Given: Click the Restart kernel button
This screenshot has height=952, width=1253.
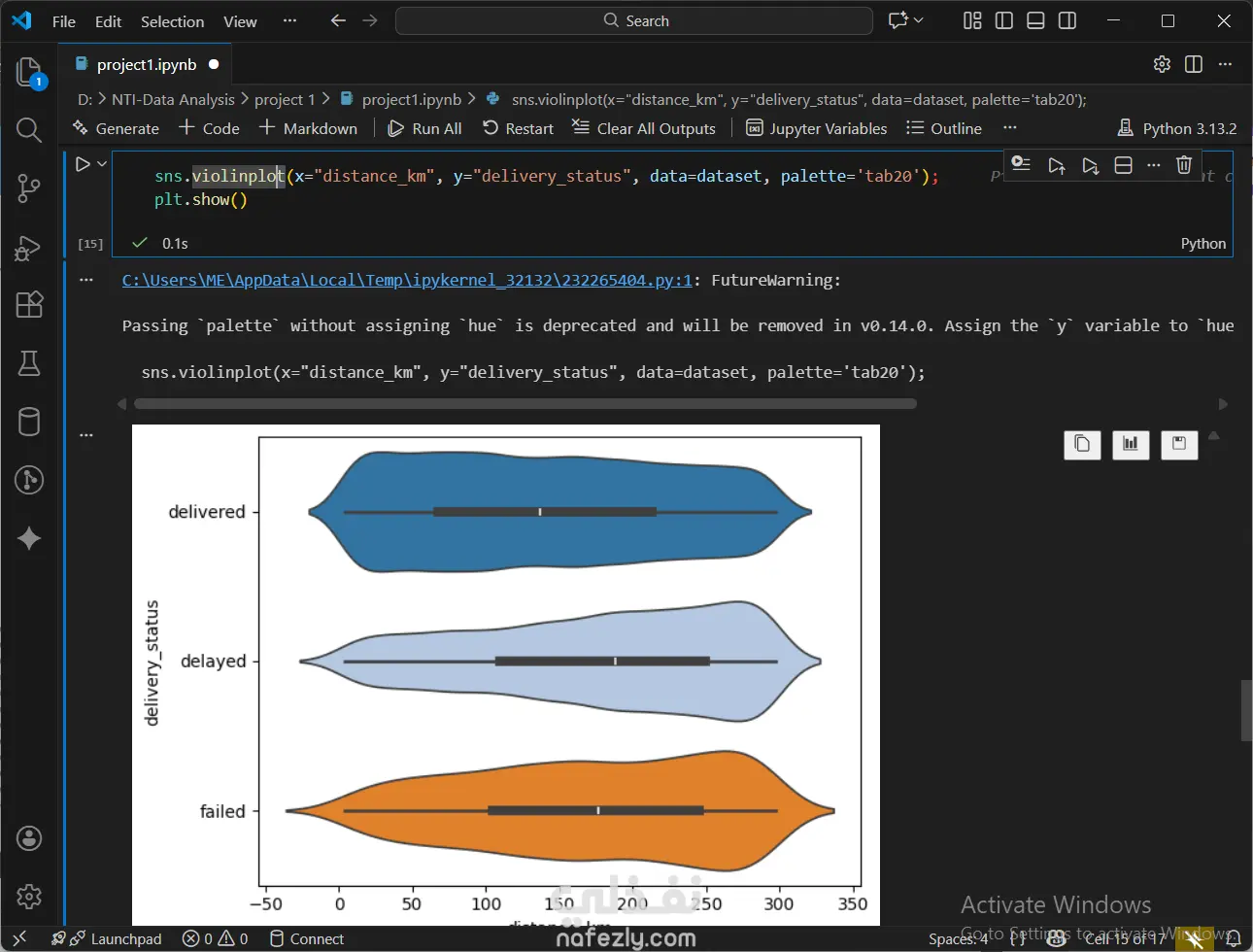Looking at the screenshot, I should point(518,128).
